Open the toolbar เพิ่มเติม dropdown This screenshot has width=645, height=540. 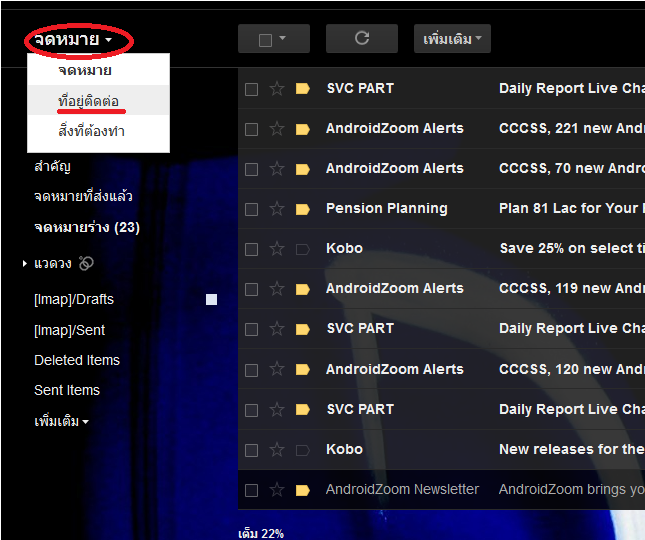tap(452, 39)
